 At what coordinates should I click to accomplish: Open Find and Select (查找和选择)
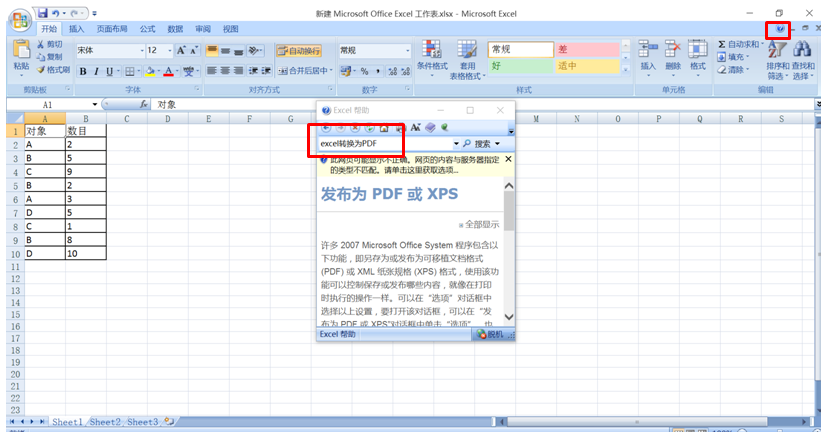pos(803,60)
